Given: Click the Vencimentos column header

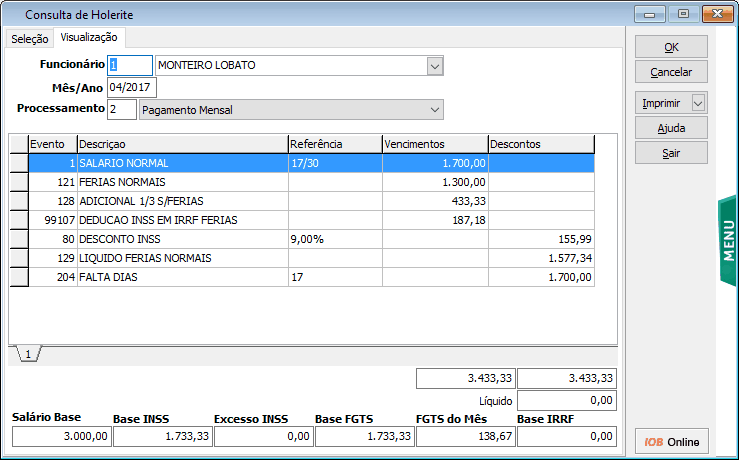Looking at the screenshot, I should (434, 144).
